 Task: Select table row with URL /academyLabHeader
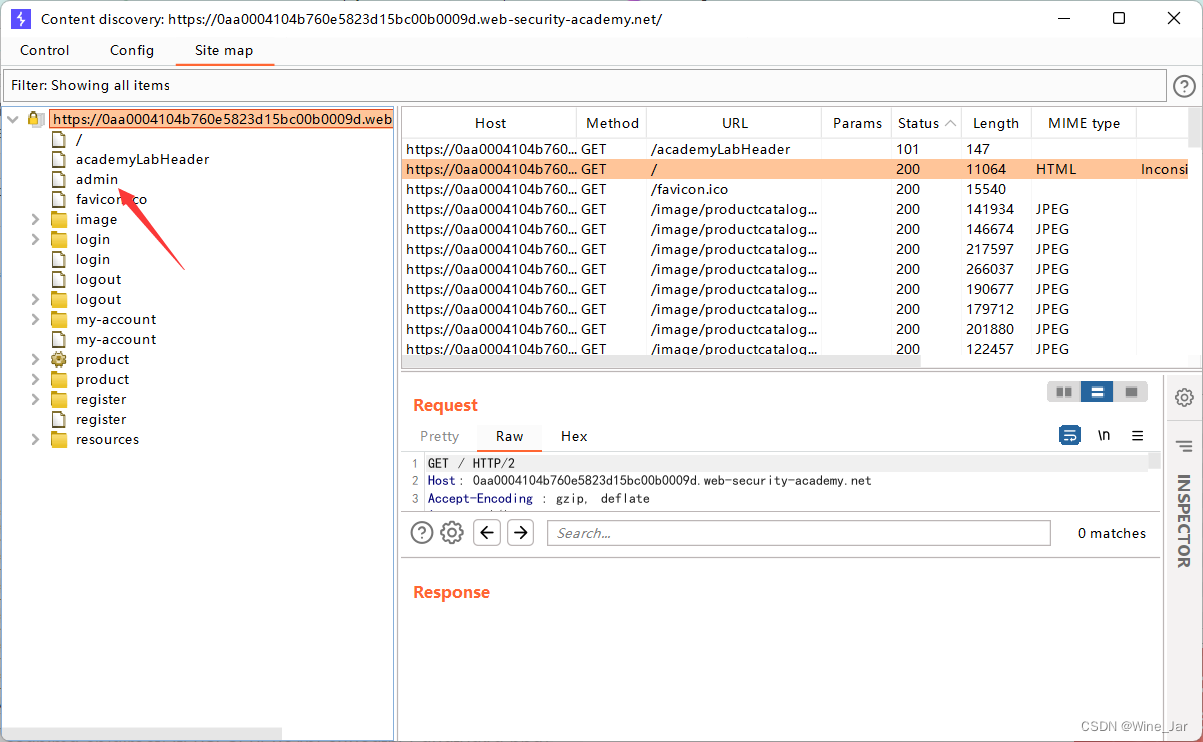coord(794,149)
